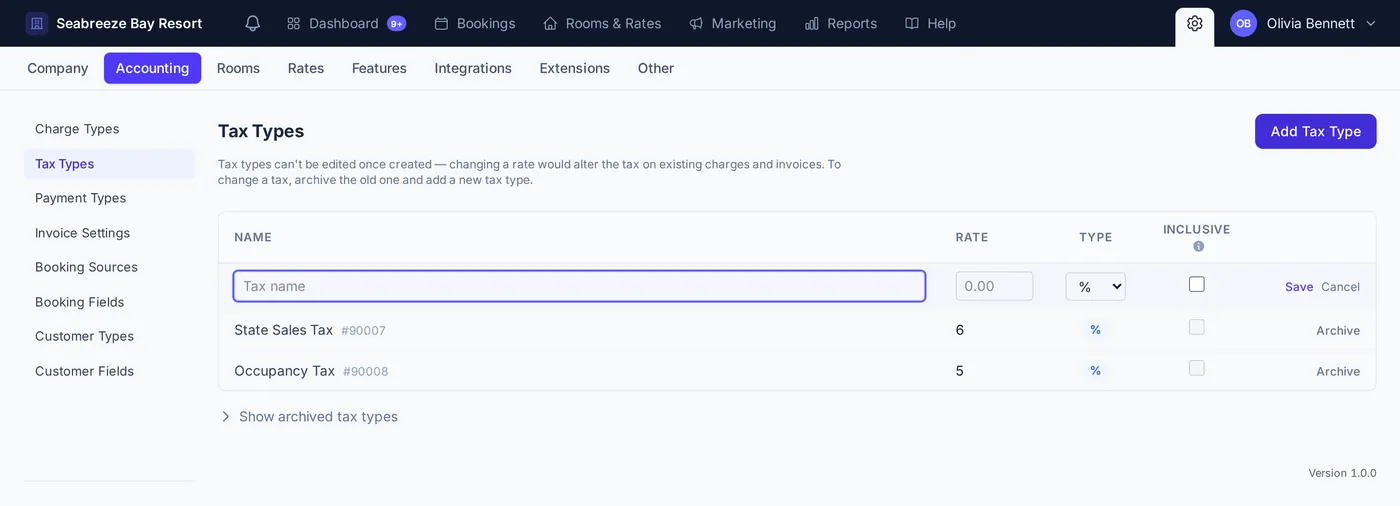Click the Seabreeze Bay Resort logo icon
Image resolution: width=1400 pixels, height=506 pixels.
[37, 23]
